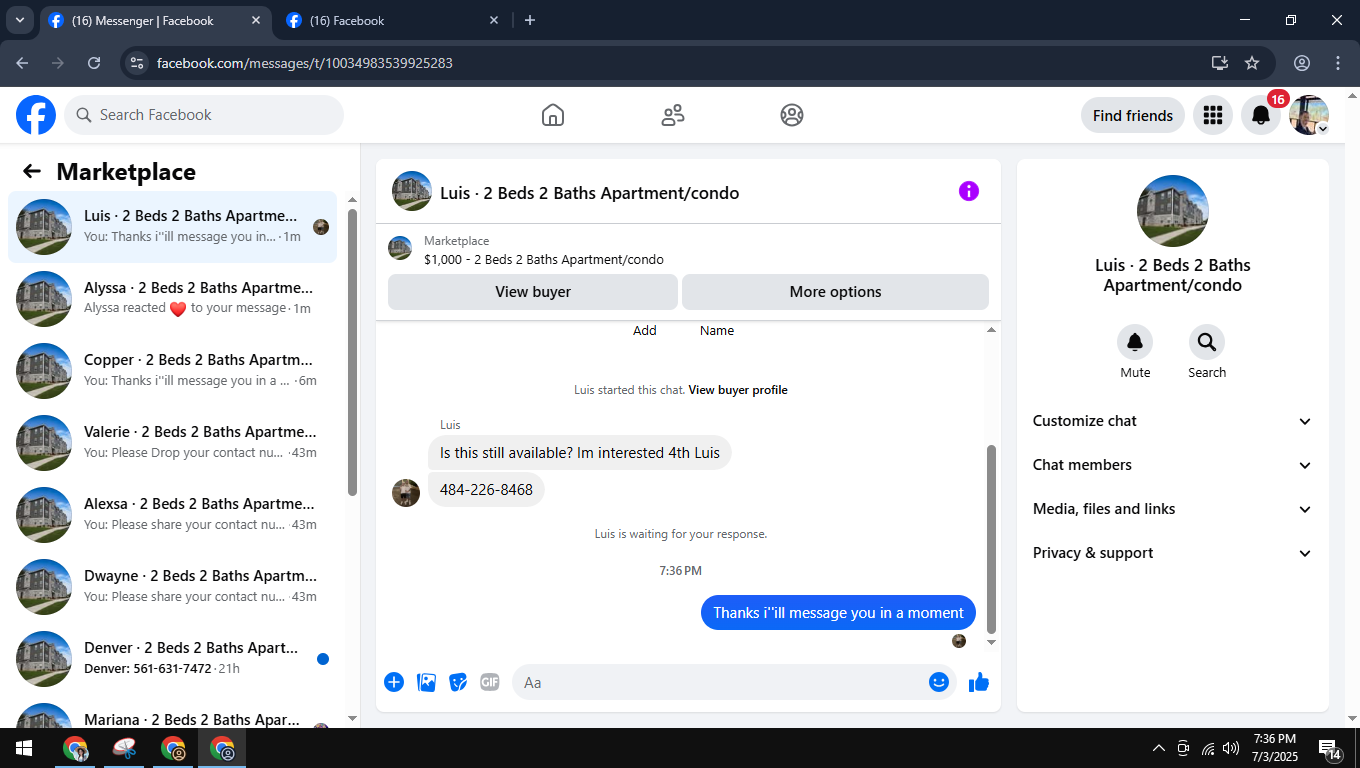1360x768 pixels.
Task: Close the (16) Facebook tab
Action: click(493, 20)
